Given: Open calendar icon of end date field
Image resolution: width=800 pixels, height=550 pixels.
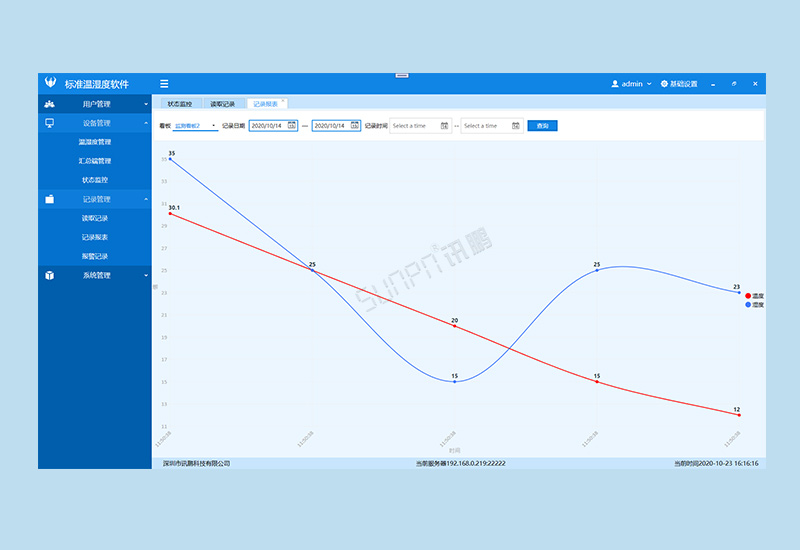Looking at the screenshot, I should pyautogui.click(x=355, y=126).
